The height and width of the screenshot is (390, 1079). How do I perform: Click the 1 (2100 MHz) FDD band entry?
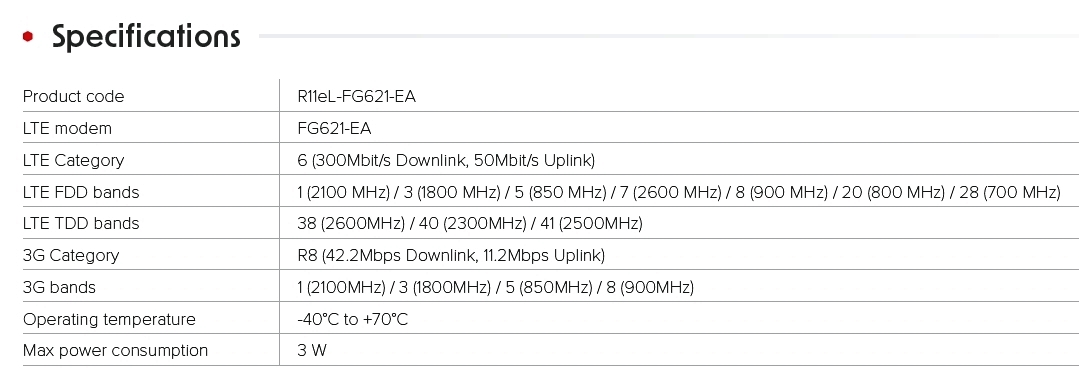(x=343, y=193)
